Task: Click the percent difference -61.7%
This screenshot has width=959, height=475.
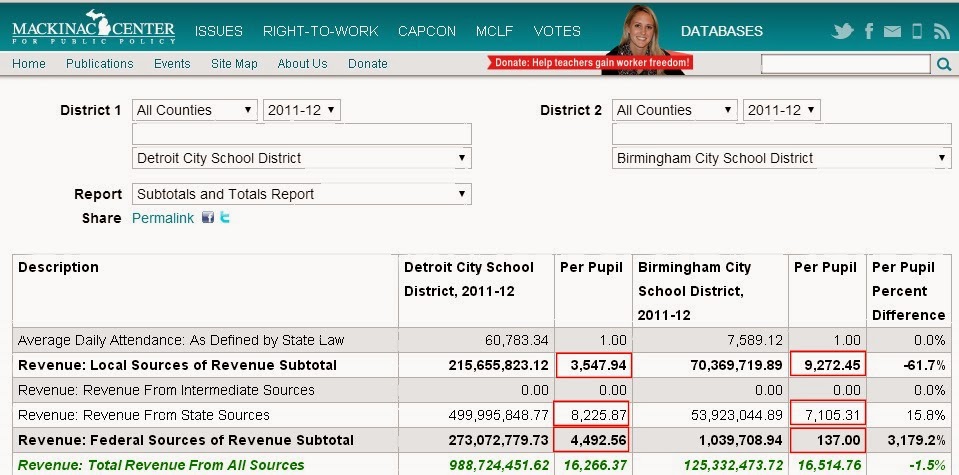Action: [924, 366]
